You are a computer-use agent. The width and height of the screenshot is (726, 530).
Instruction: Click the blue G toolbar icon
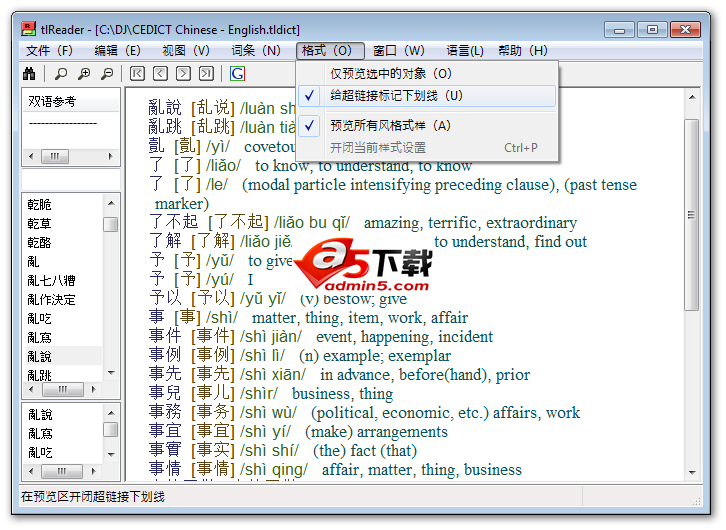(x=237, y=73)
